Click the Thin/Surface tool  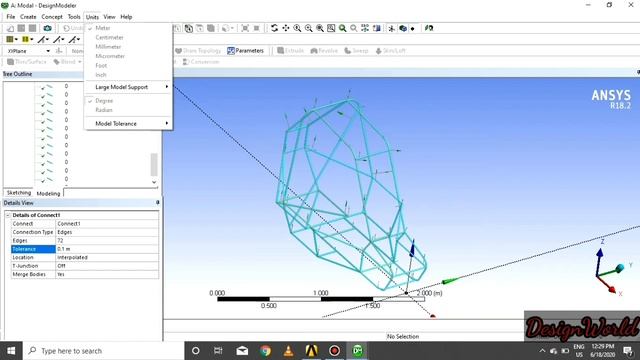tap(27, 62)
